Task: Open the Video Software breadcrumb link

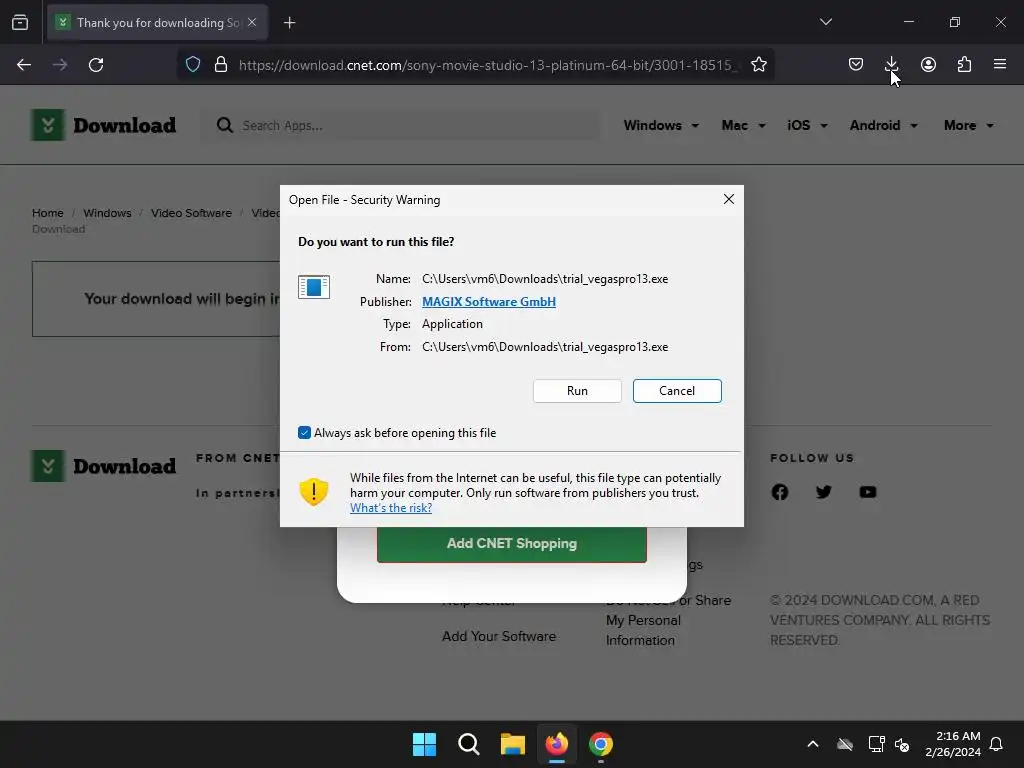Action: tap(191, 213)
